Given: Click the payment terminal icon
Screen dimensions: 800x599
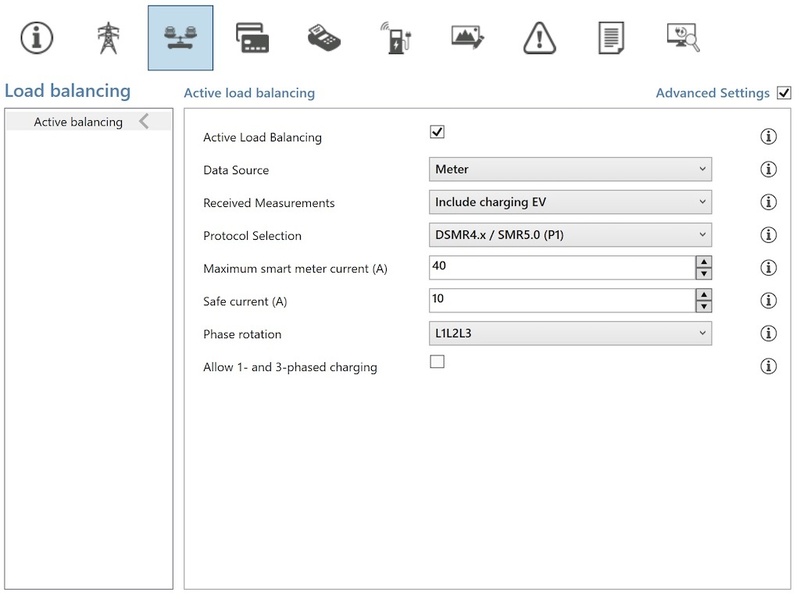Looking at the screenshot, I should [x=324, y=38].
